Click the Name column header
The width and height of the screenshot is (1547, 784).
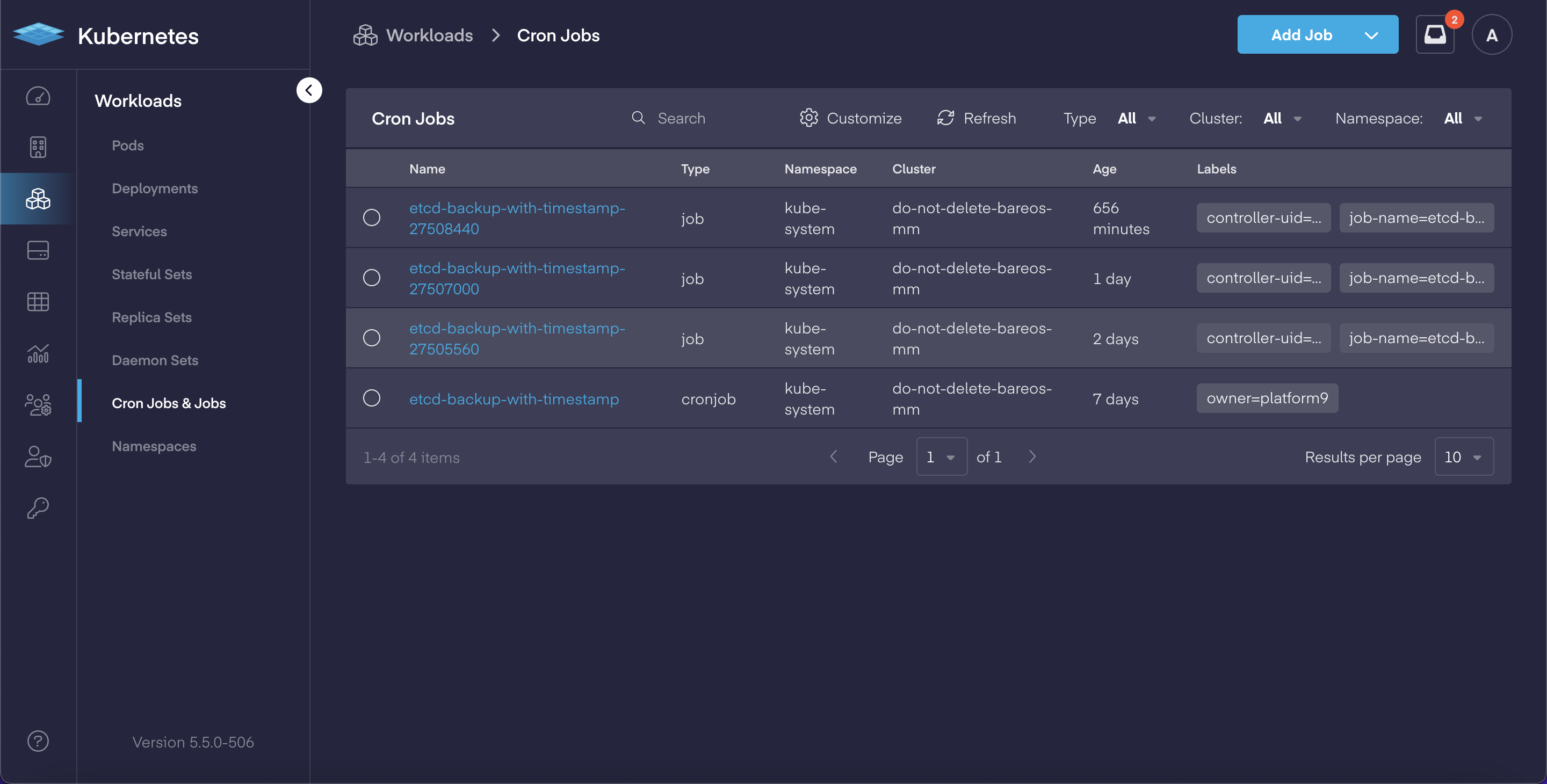coord(427,169)
